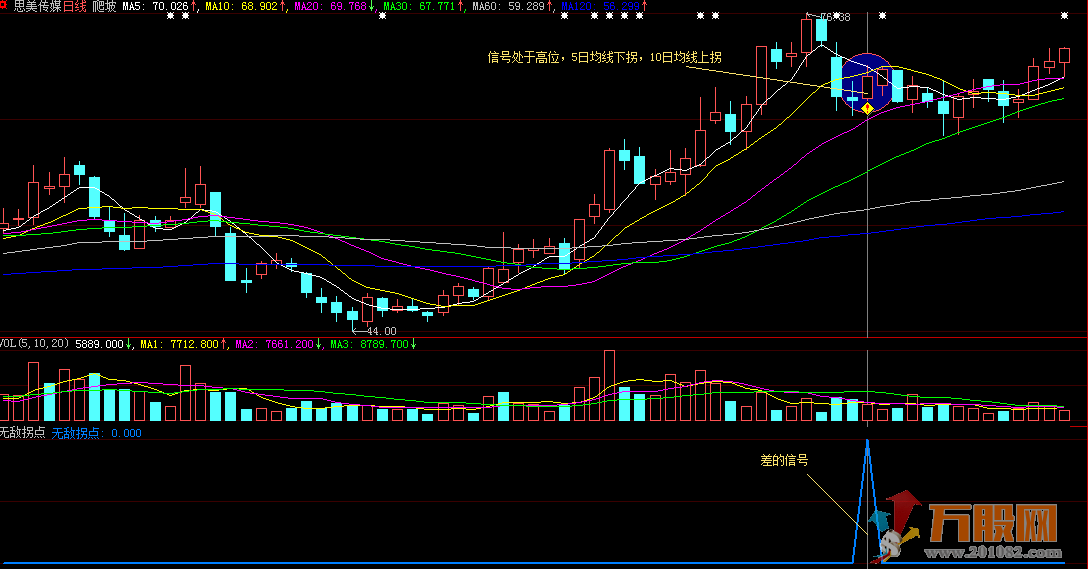The height and width of the screenshot is (569, 1088).
Task: Select the stock name 思美传媒
Action: tap(37, 6)
